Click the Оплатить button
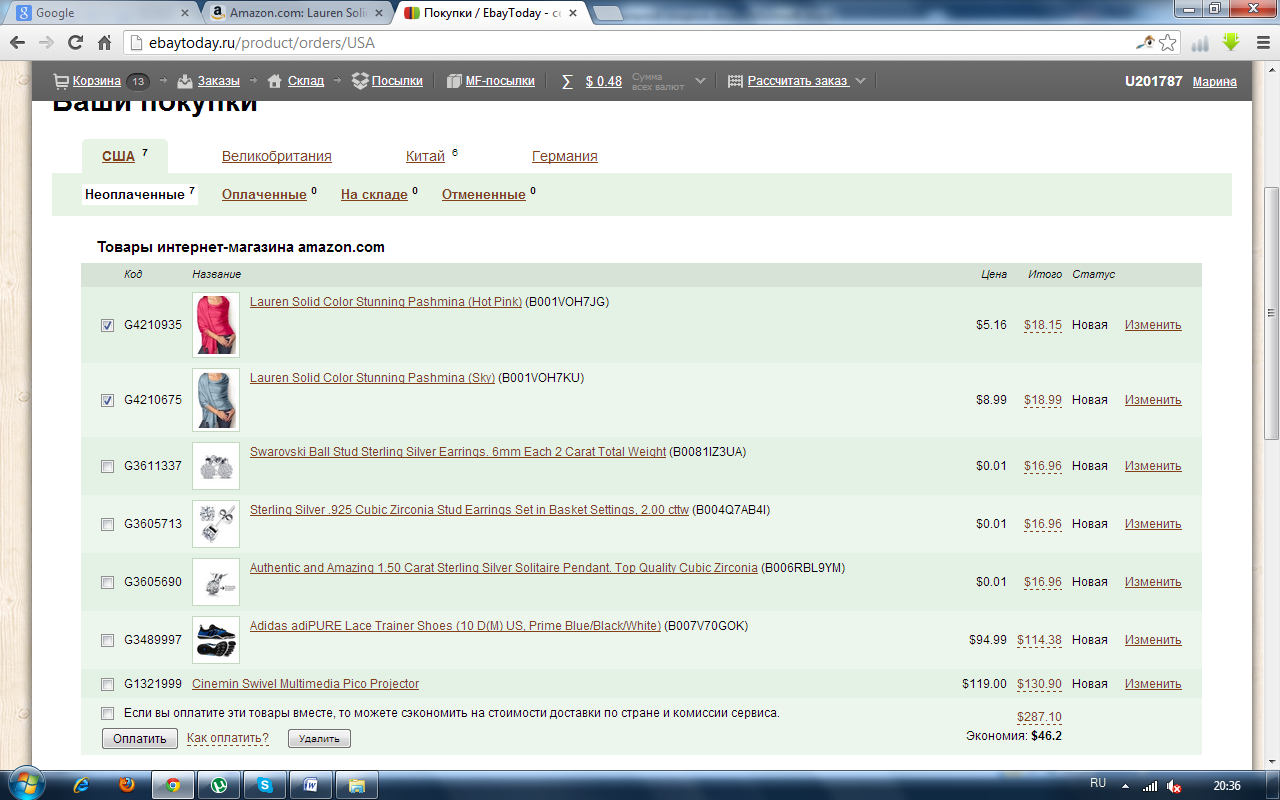The image size is (1280, 800). click(x=140, y=738)
